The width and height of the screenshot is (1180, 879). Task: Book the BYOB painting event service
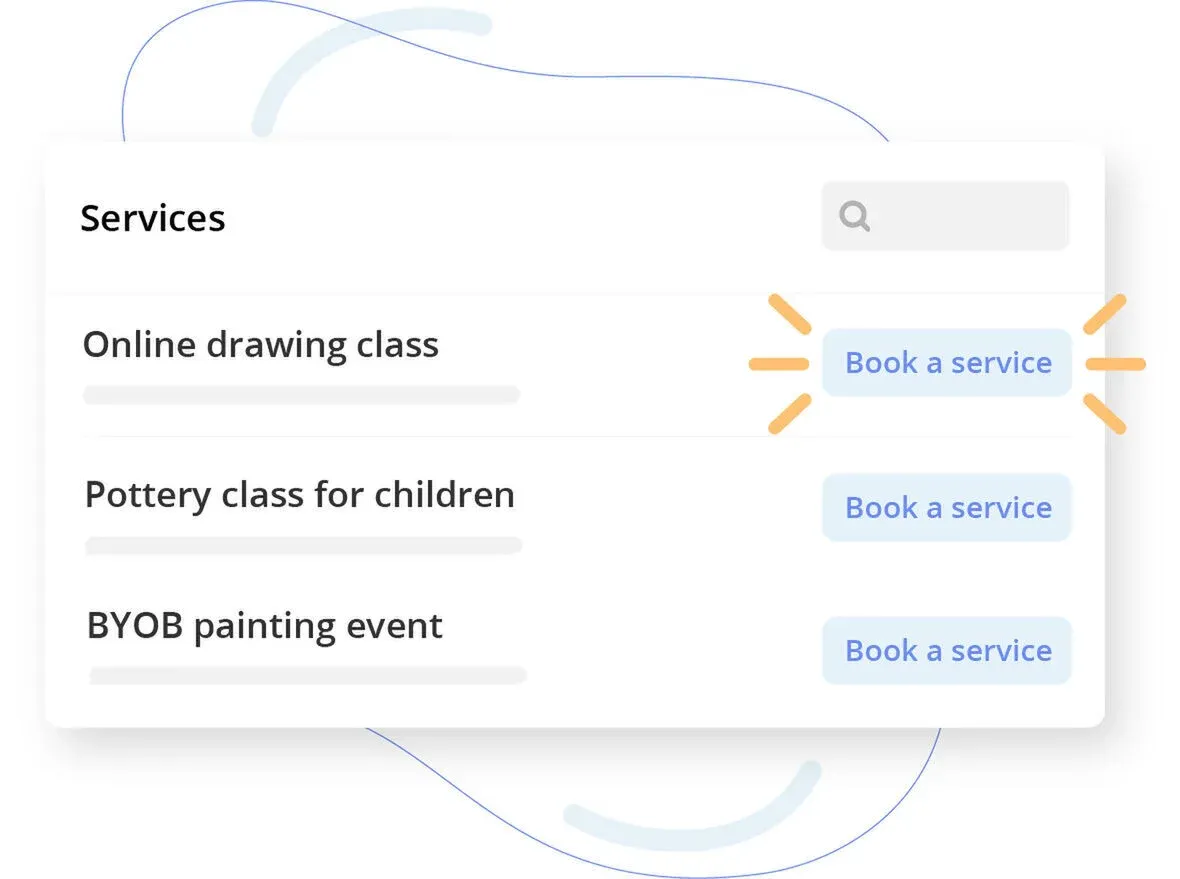(x=947, y=651)
